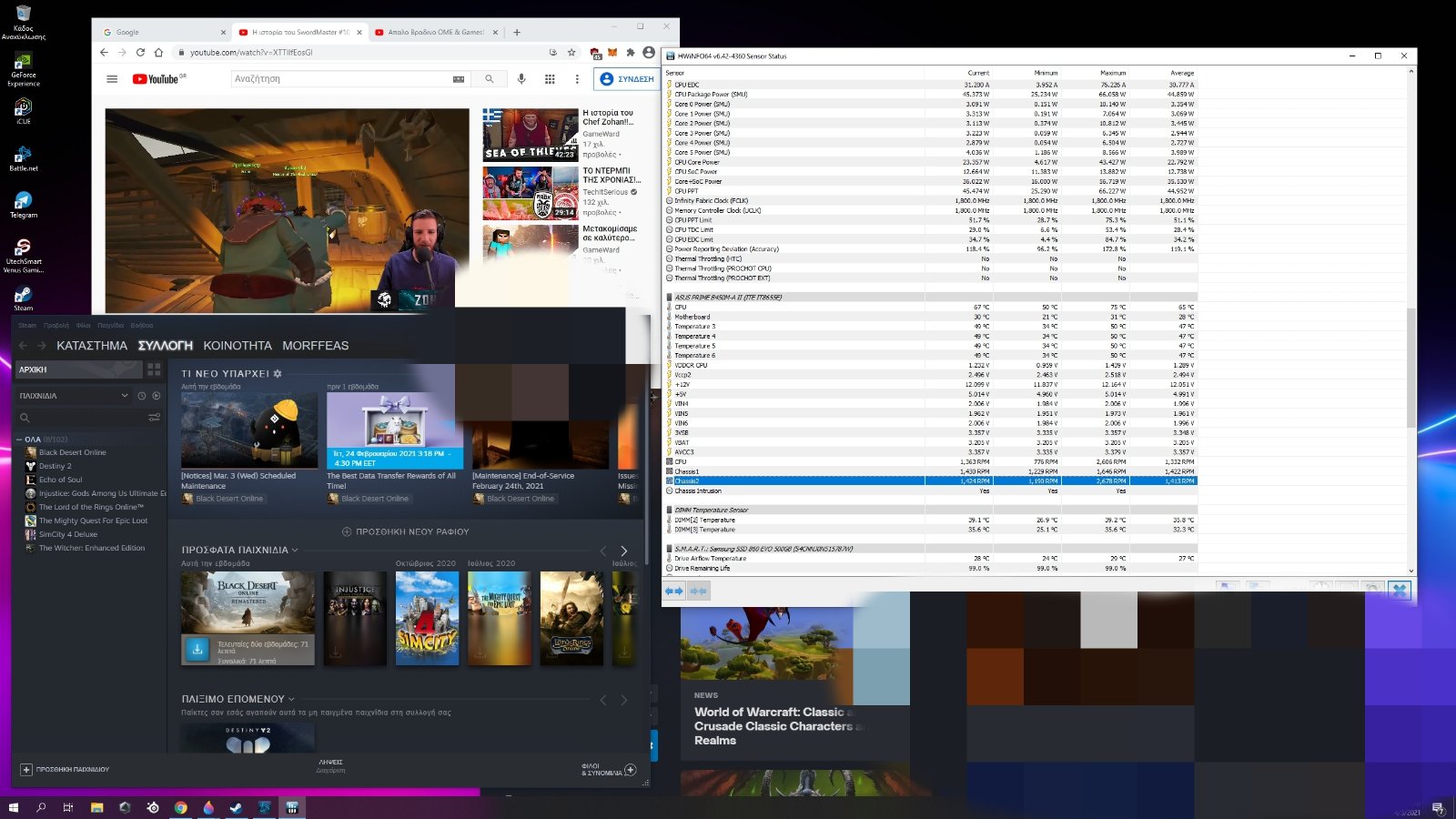The width and height of the screenshot is (1456, 819).
Task: Expand the ΠΡΟΣΦΑΤΑ ΠΑΙΧΝΙΔΙΑ shelf dropdown
Action: click(x=295, y=551)
